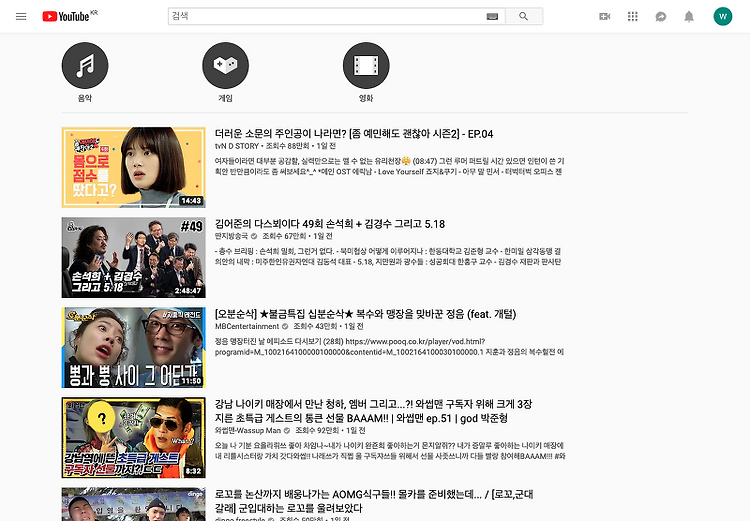Click the 음악 category label
The height and width of the screenshot is (521, 750).
85,98
